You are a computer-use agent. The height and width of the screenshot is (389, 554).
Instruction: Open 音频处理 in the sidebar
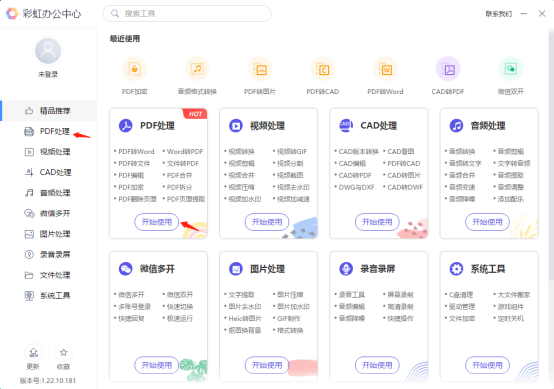48,193
